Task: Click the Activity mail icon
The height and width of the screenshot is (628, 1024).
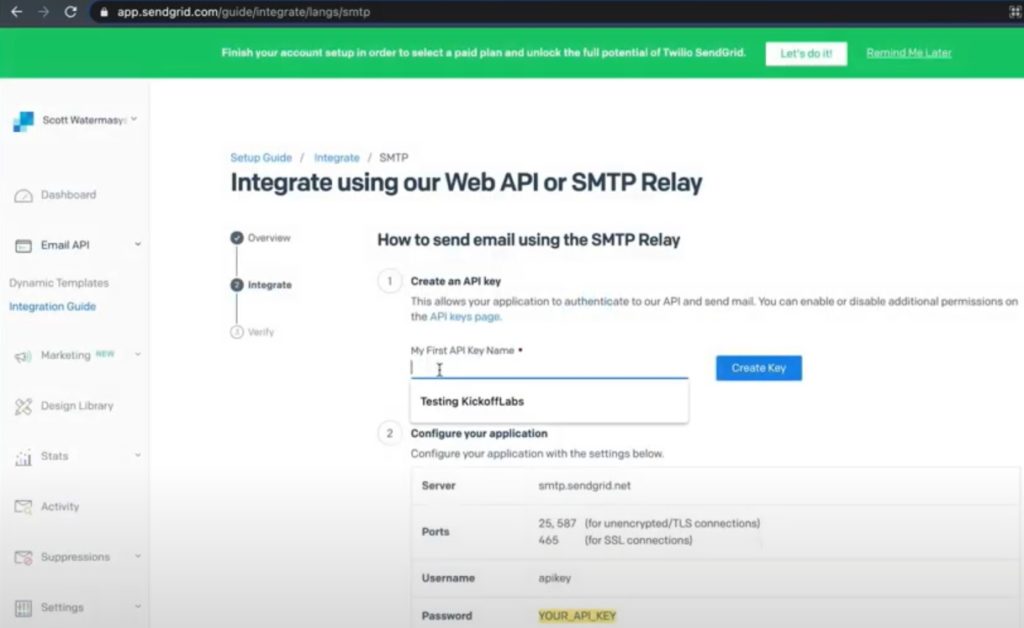Action: (x=24, y=507)
